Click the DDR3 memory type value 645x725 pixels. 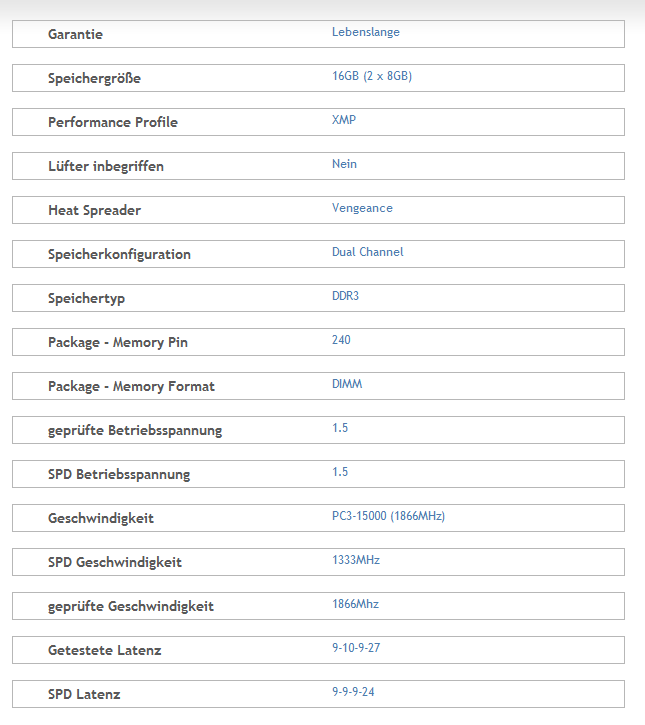(347, 296)
